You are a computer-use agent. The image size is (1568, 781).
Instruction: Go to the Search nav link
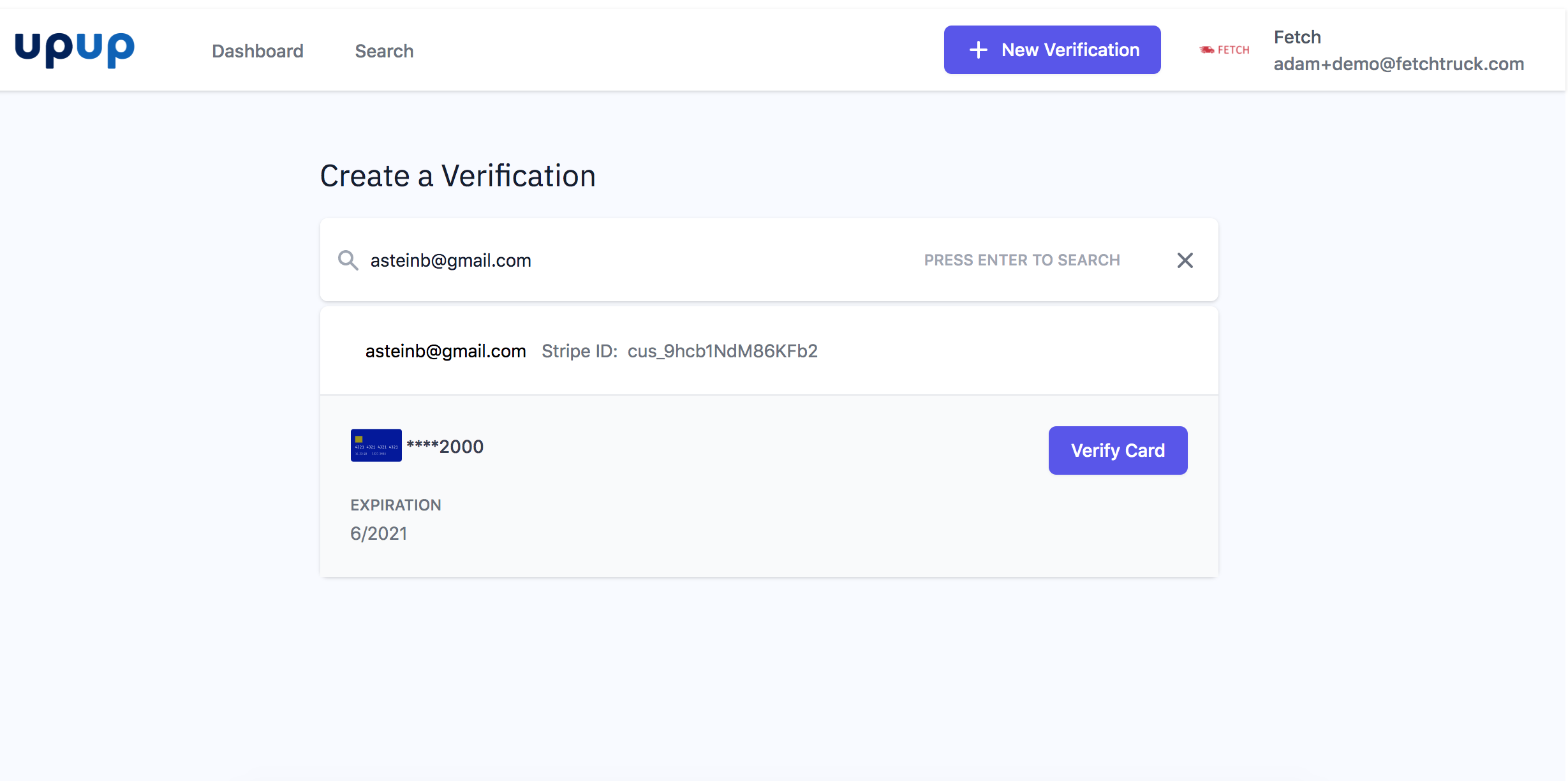pos(384,51)
